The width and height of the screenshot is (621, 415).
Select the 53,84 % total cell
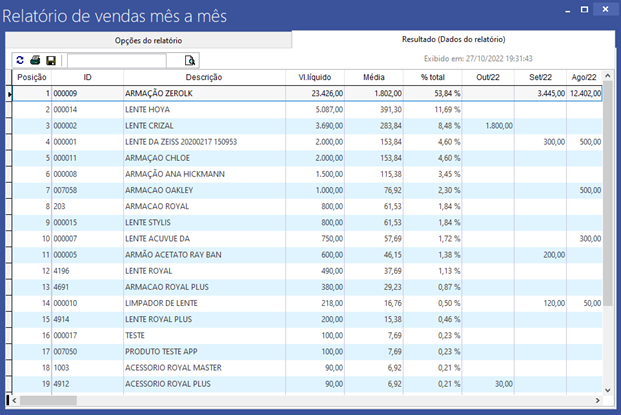432,93
